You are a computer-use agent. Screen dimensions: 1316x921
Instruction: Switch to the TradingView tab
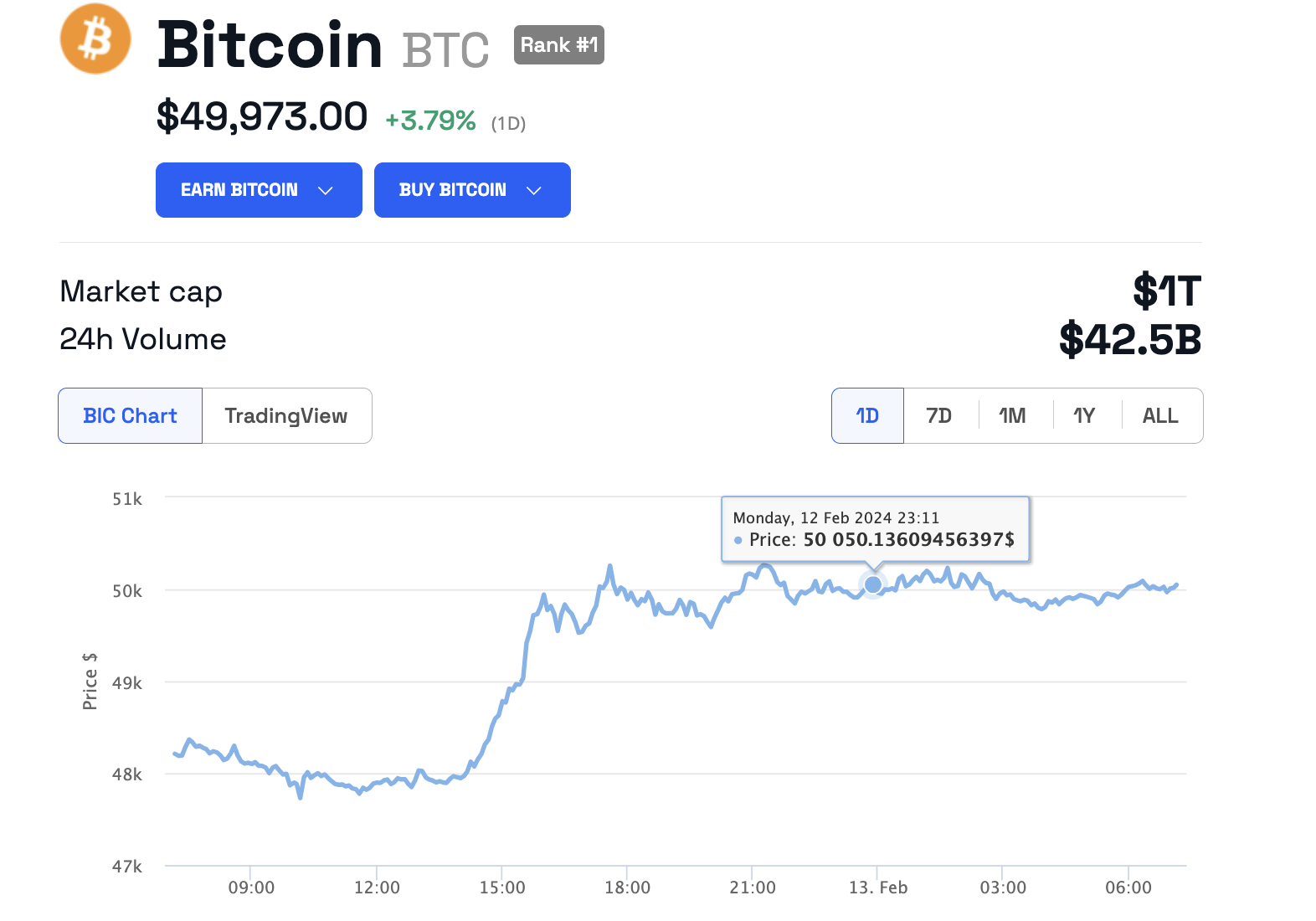pos(286,416)
